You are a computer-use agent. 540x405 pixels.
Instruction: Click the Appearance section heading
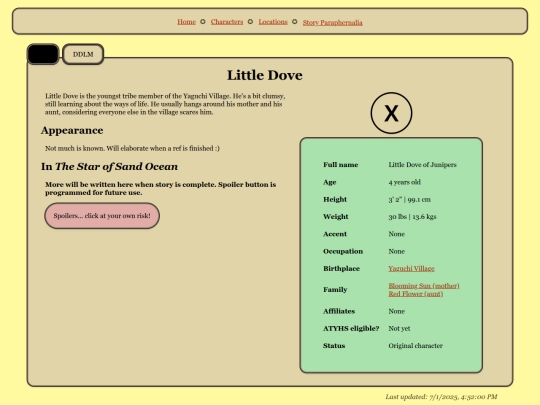click(x=72, y=130)
